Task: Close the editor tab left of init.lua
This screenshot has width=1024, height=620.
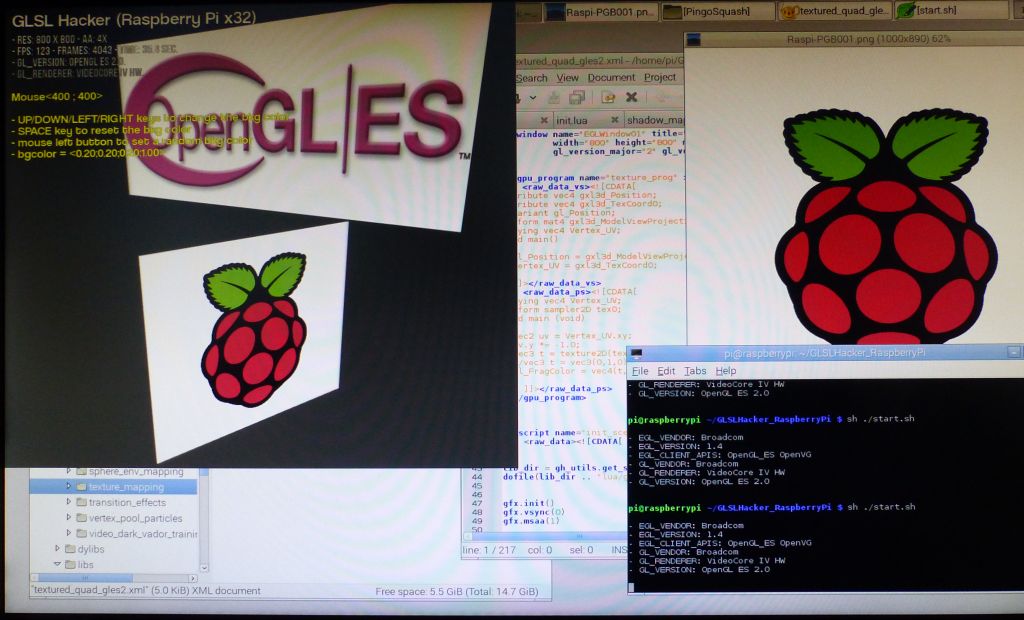Action: pos(544,120)
